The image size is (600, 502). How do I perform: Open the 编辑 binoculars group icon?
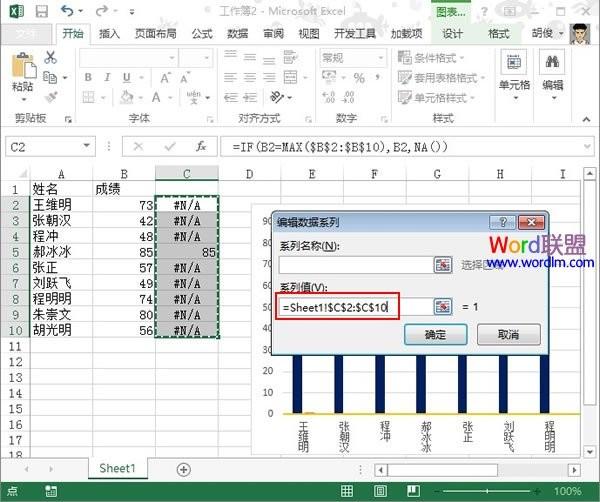552,70
